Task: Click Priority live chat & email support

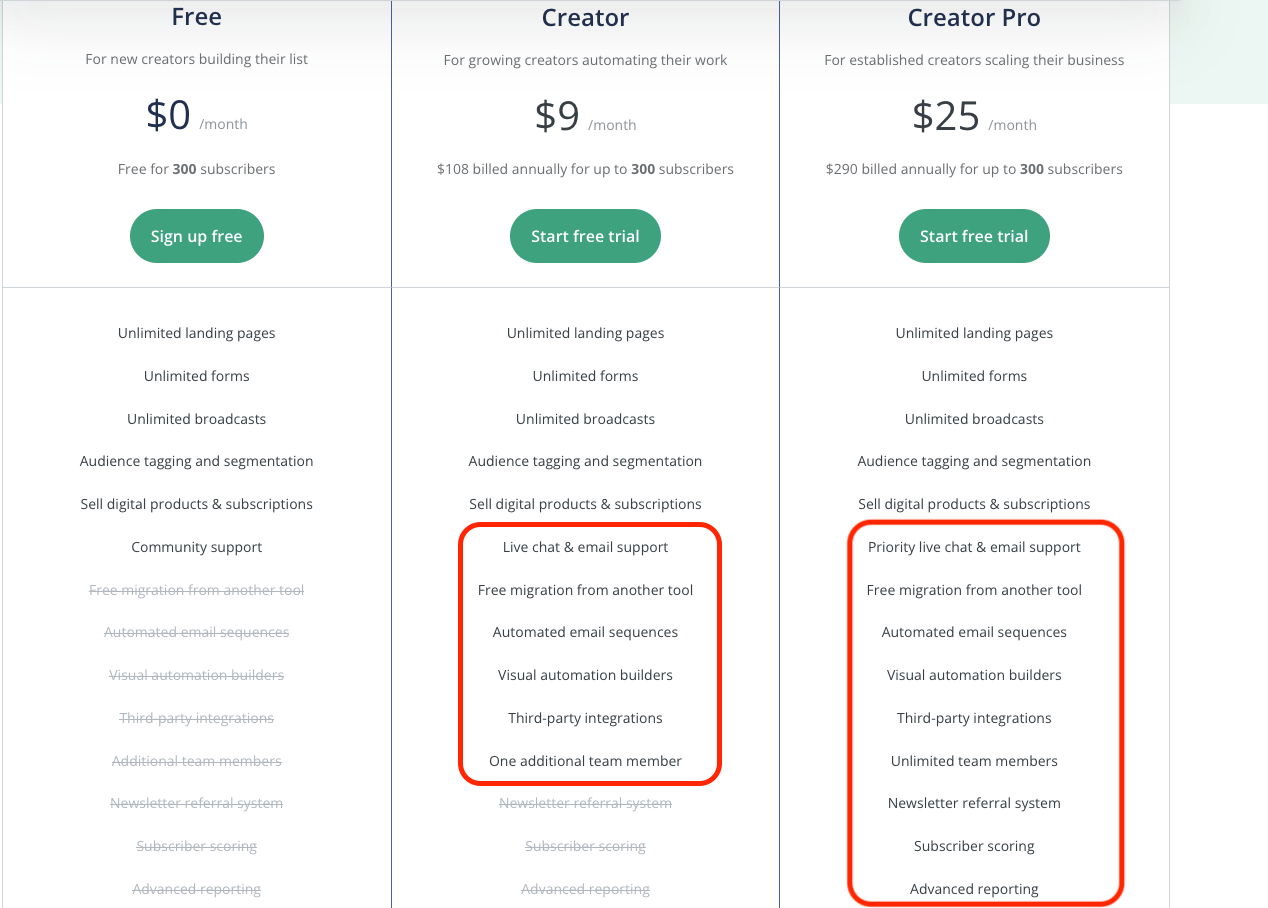Action: (x=974, y=547)
